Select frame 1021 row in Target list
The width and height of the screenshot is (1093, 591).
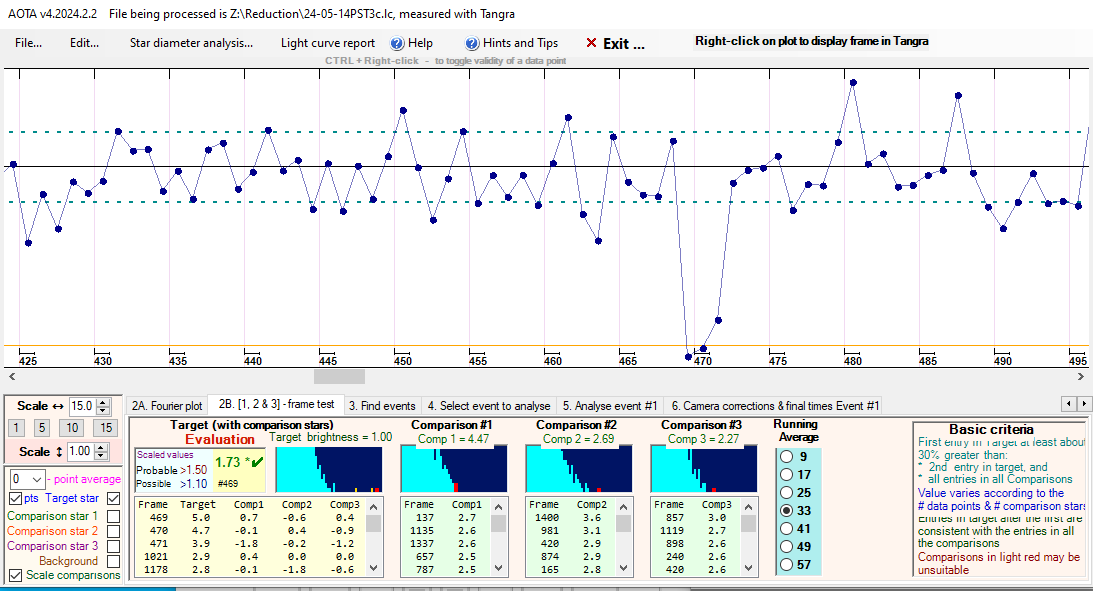pyautogui.click(x=250, y=557)
